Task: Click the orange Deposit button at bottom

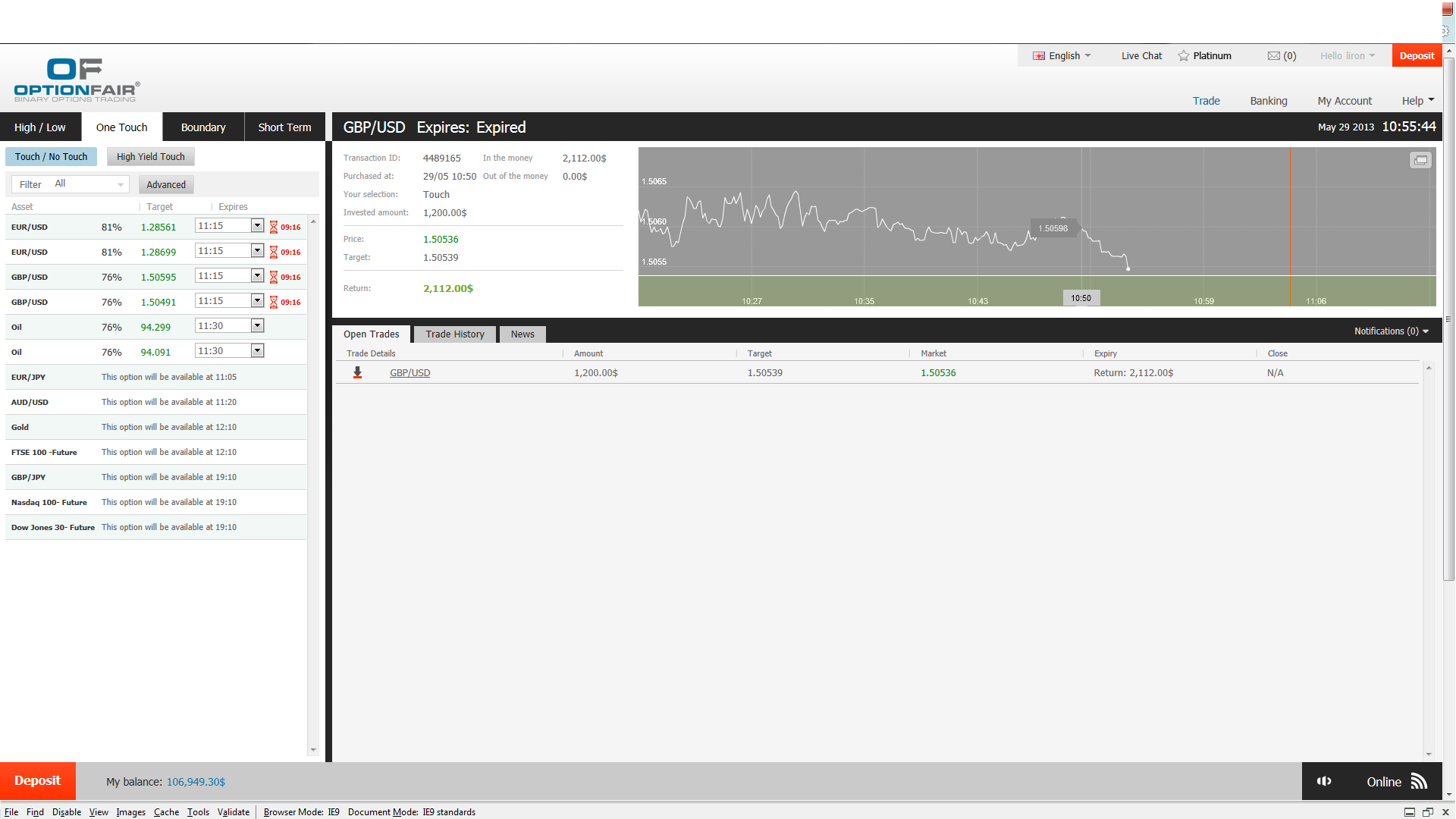Action: [37, 781]
